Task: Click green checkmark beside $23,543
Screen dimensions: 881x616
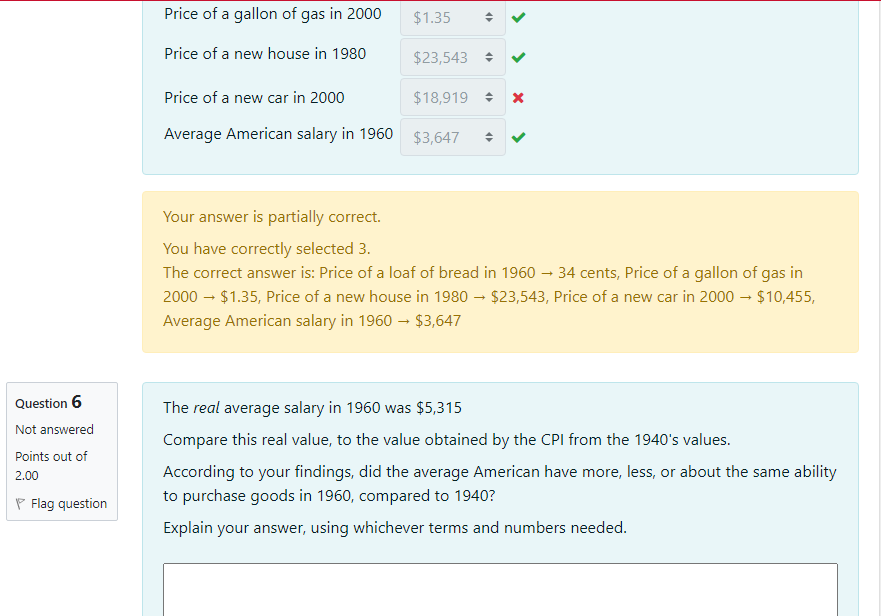Action: 519,57
